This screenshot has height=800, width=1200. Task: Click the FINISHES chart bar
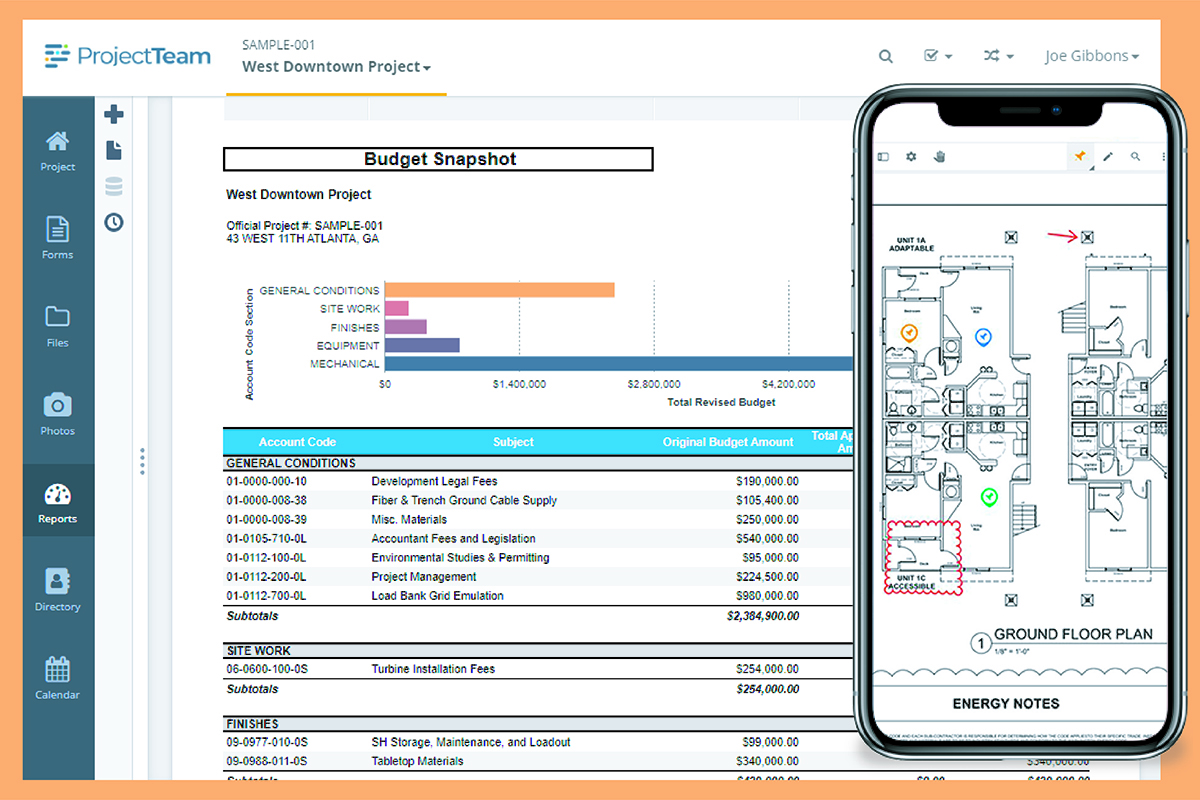pyautogui.click(x=406, y=327)
